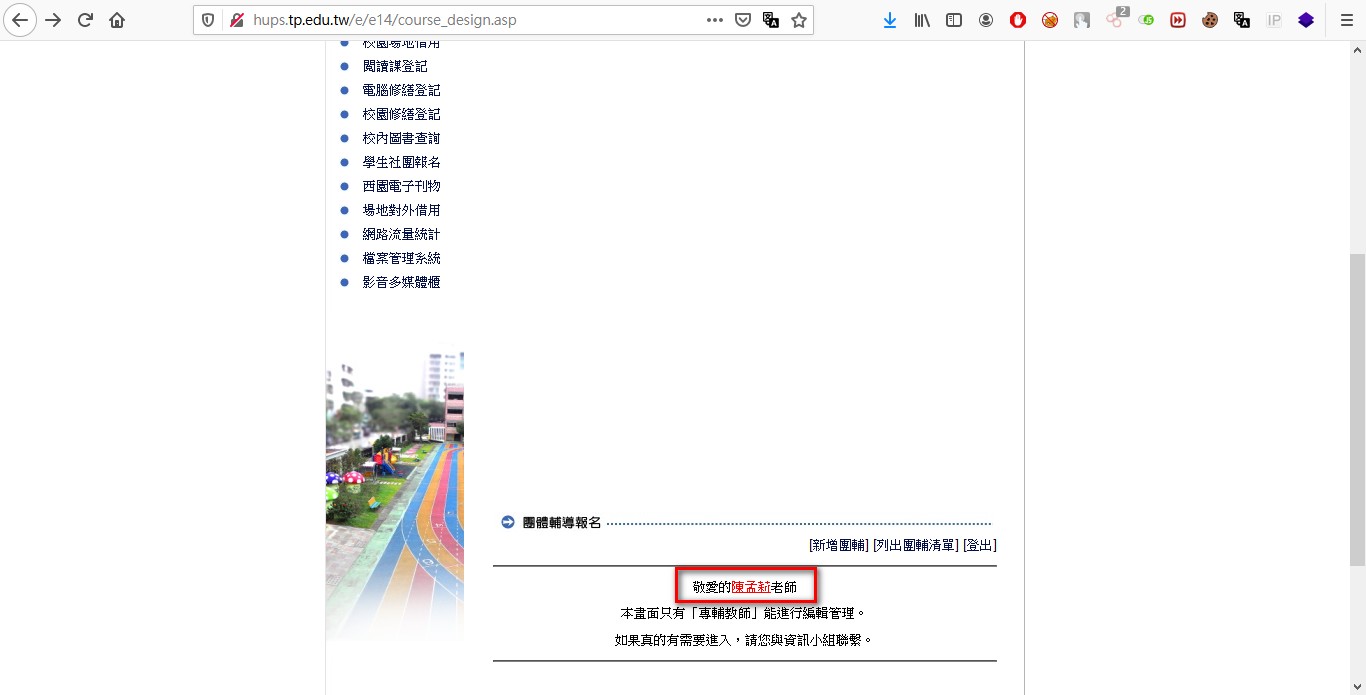
Task: Translate page via address bar icon
Action: [771, 20]
